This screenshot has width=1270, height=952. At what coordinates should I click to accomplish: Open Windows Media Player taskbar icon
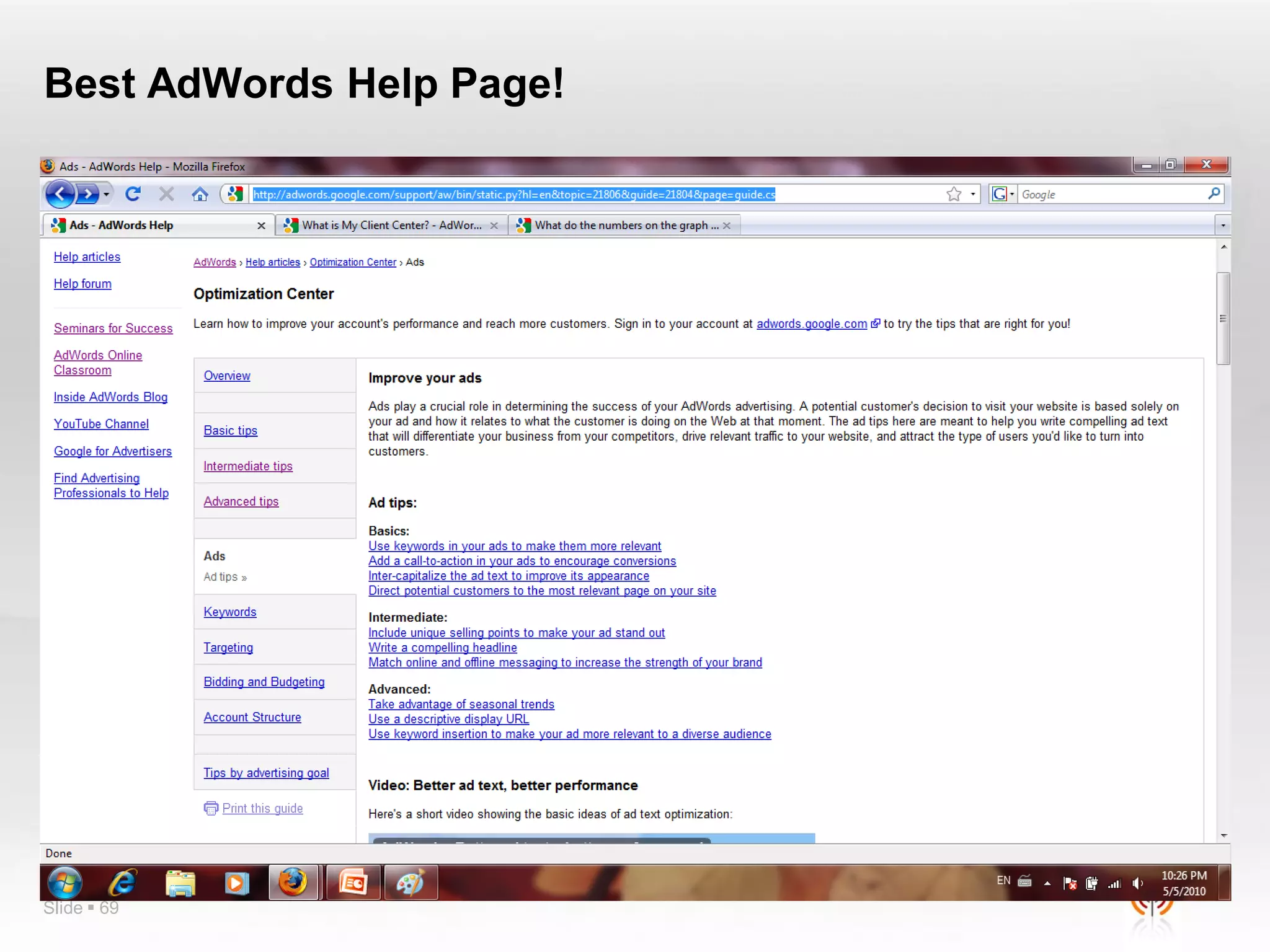pyautogui.click(x=236, y=883)
